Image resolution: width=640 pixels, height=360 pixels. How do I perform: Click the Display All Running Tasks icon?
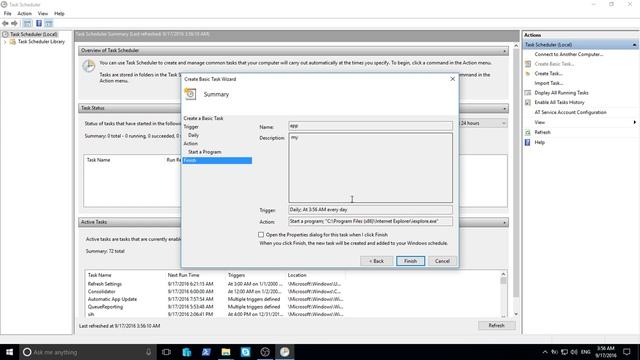pos(528,93)
